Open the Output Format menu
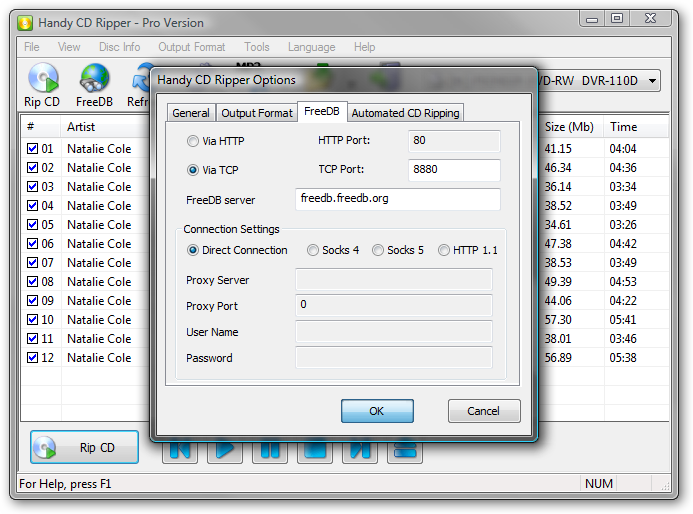This screenshot has width=693, height=514. pyautogui.click(x=192, y=47)
